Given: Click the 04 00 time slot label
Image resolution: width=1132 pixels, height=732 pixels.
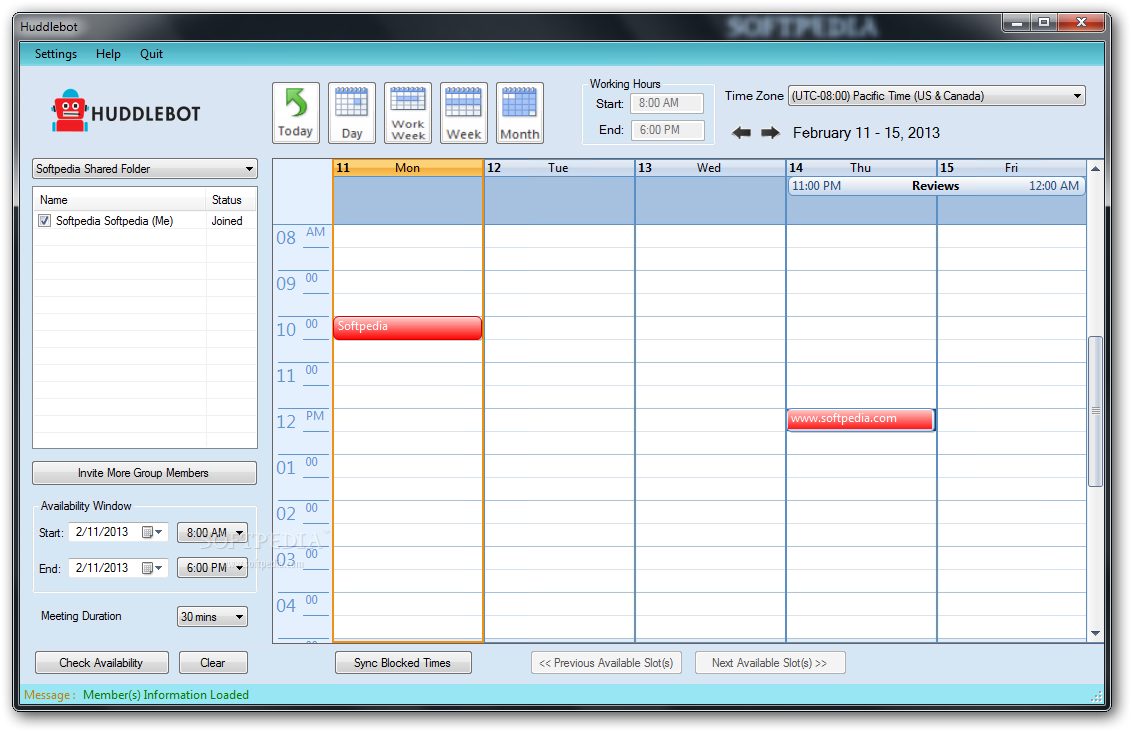Looking at the screenshot, I should (x=301, y=605).
